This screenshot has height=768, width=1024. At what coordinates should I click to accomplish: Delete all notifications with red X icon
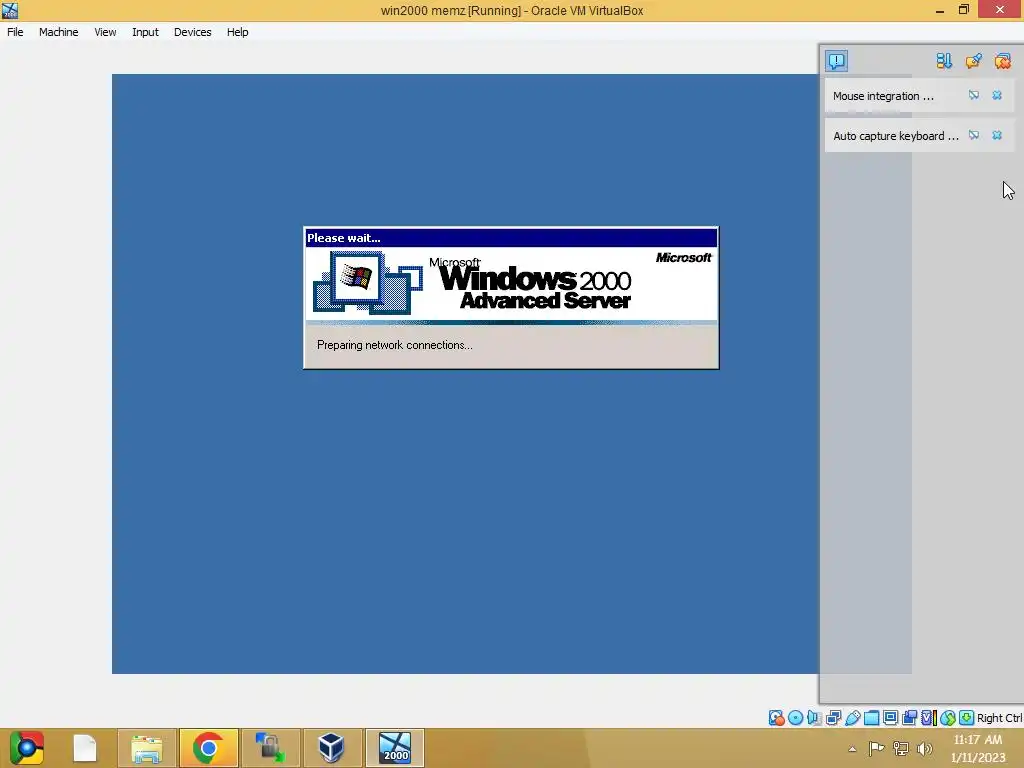[x=1002, y=61]
